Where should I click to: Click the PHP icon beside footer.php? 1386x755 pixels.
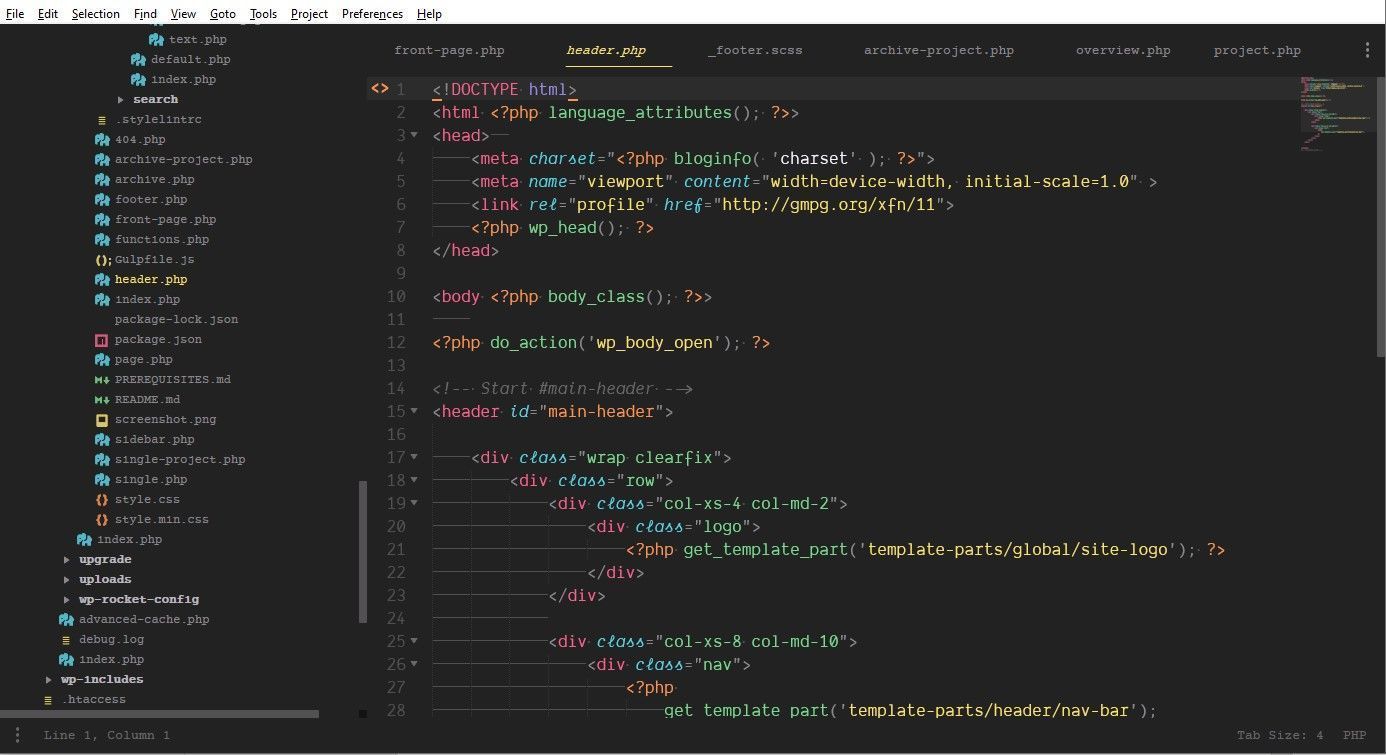coord(102,200)
